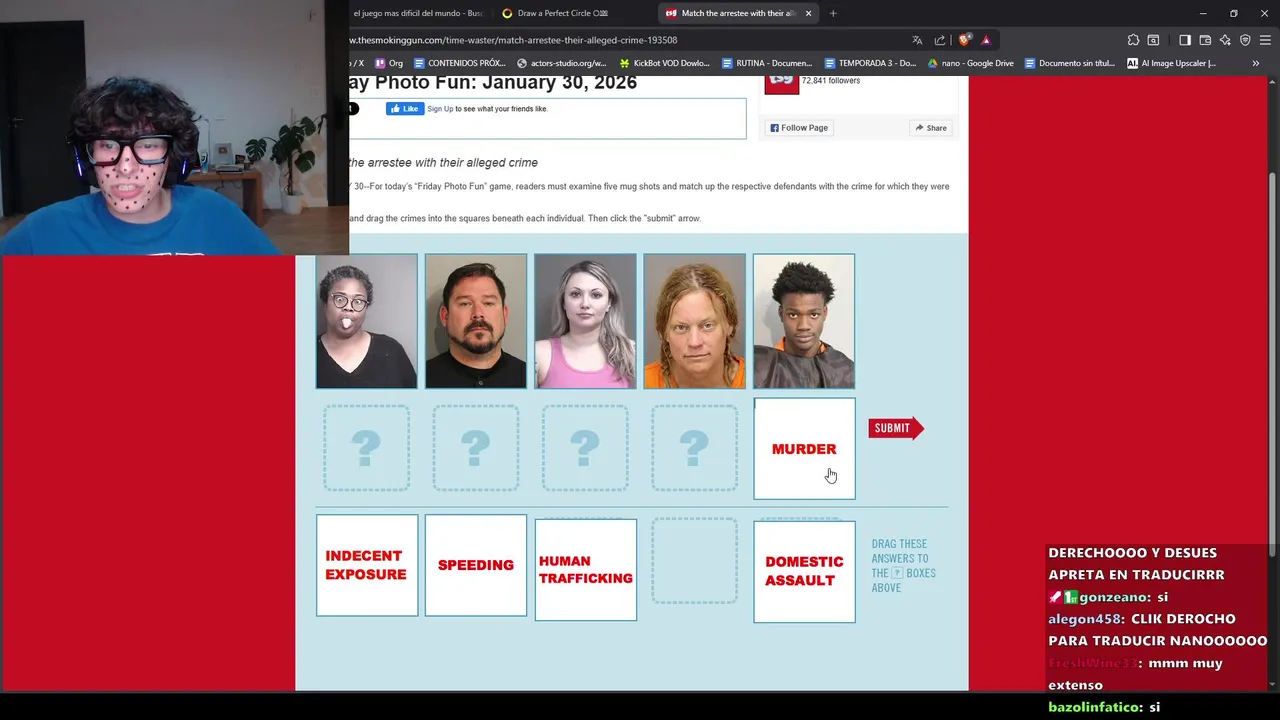Click 'DRAG THESE ANSWERS TO THE BOXES ABOVE' text
Image resolution: width=1280 pixels, height=720 pixels.
903,566
